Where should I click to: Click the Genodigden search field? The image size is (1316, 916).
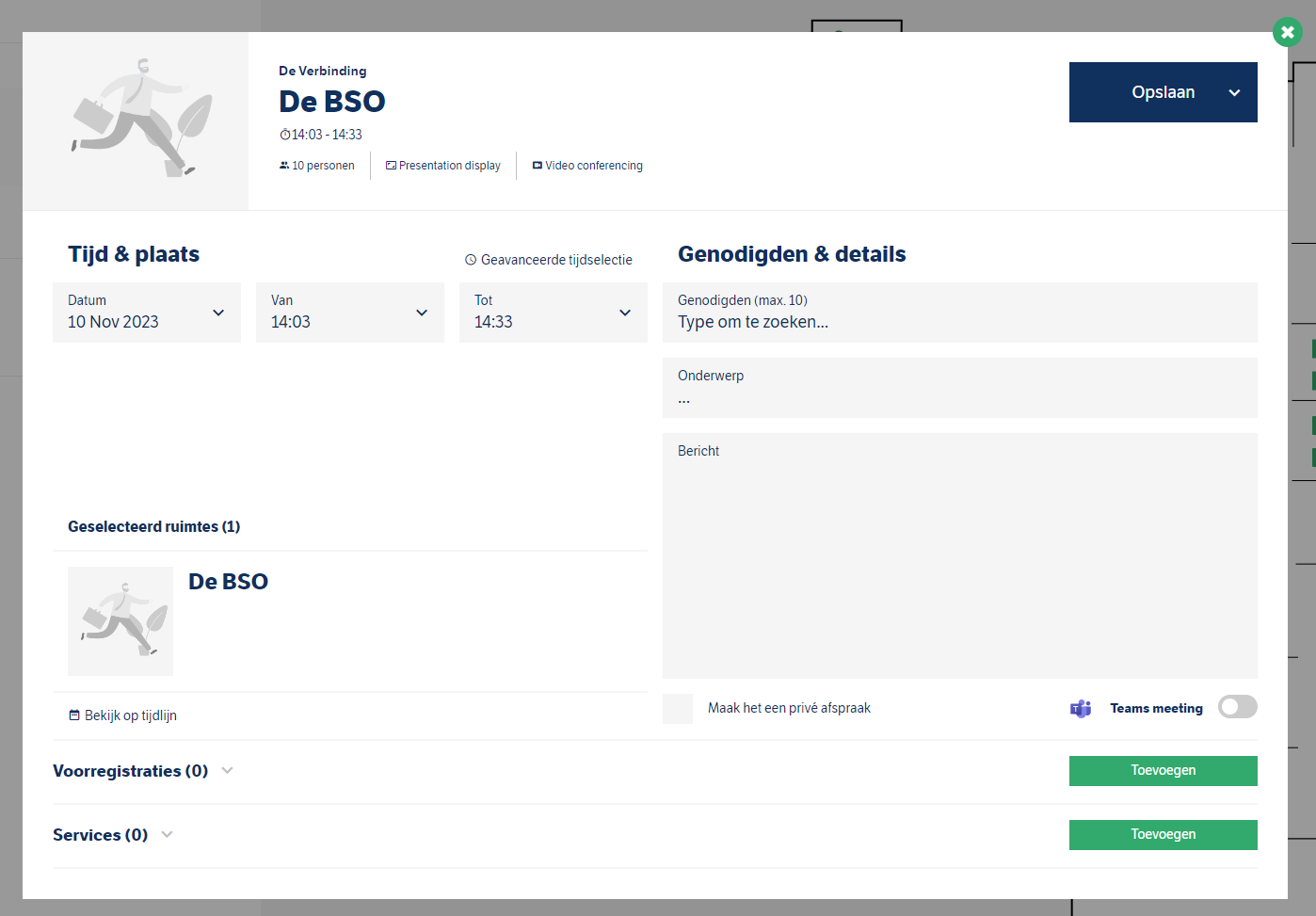pos(959,322)
